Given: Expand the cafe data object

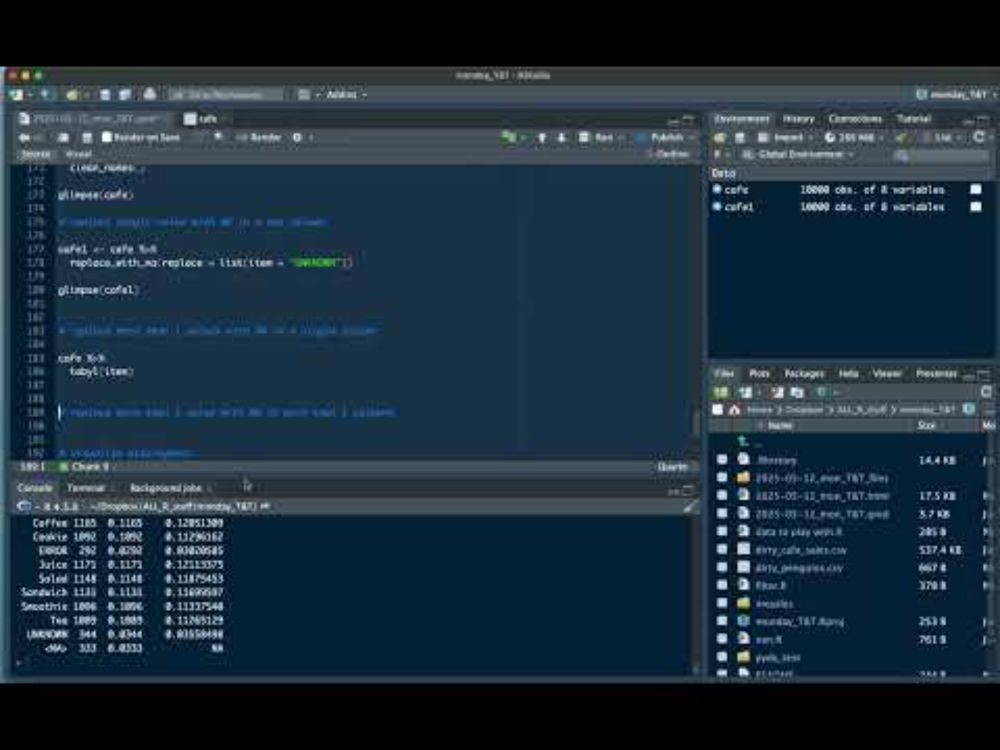Looking at the screenshot, I should [717, 189].
